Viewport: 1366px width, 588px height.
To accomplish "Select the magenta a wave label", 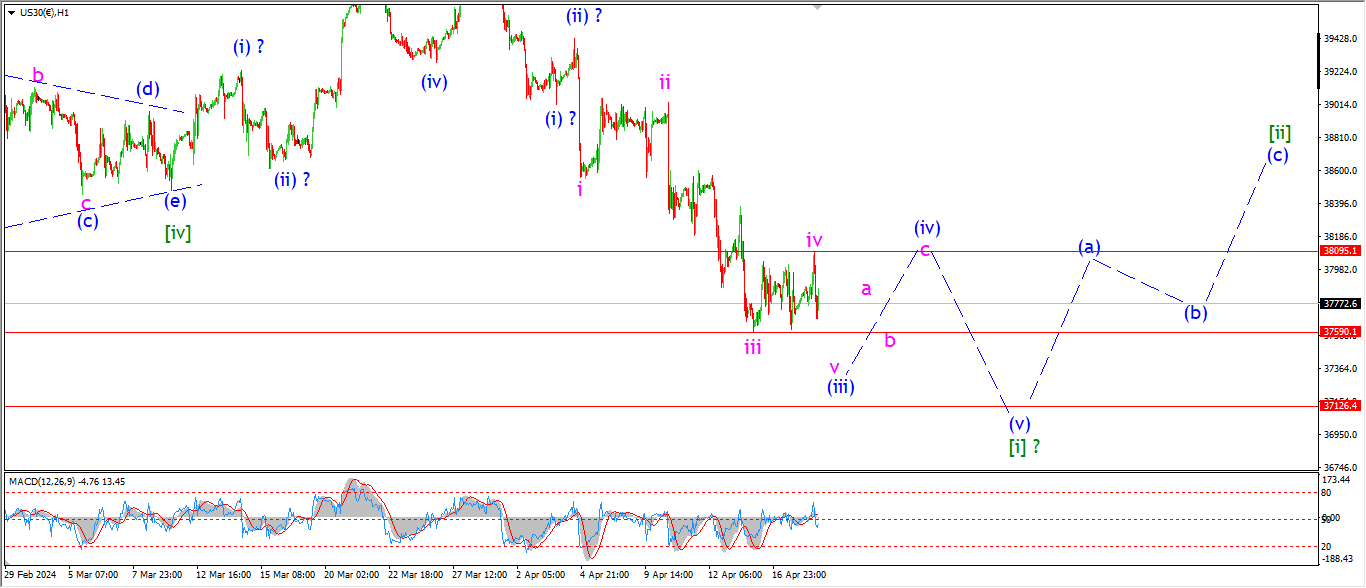I will tap(866, 289).
